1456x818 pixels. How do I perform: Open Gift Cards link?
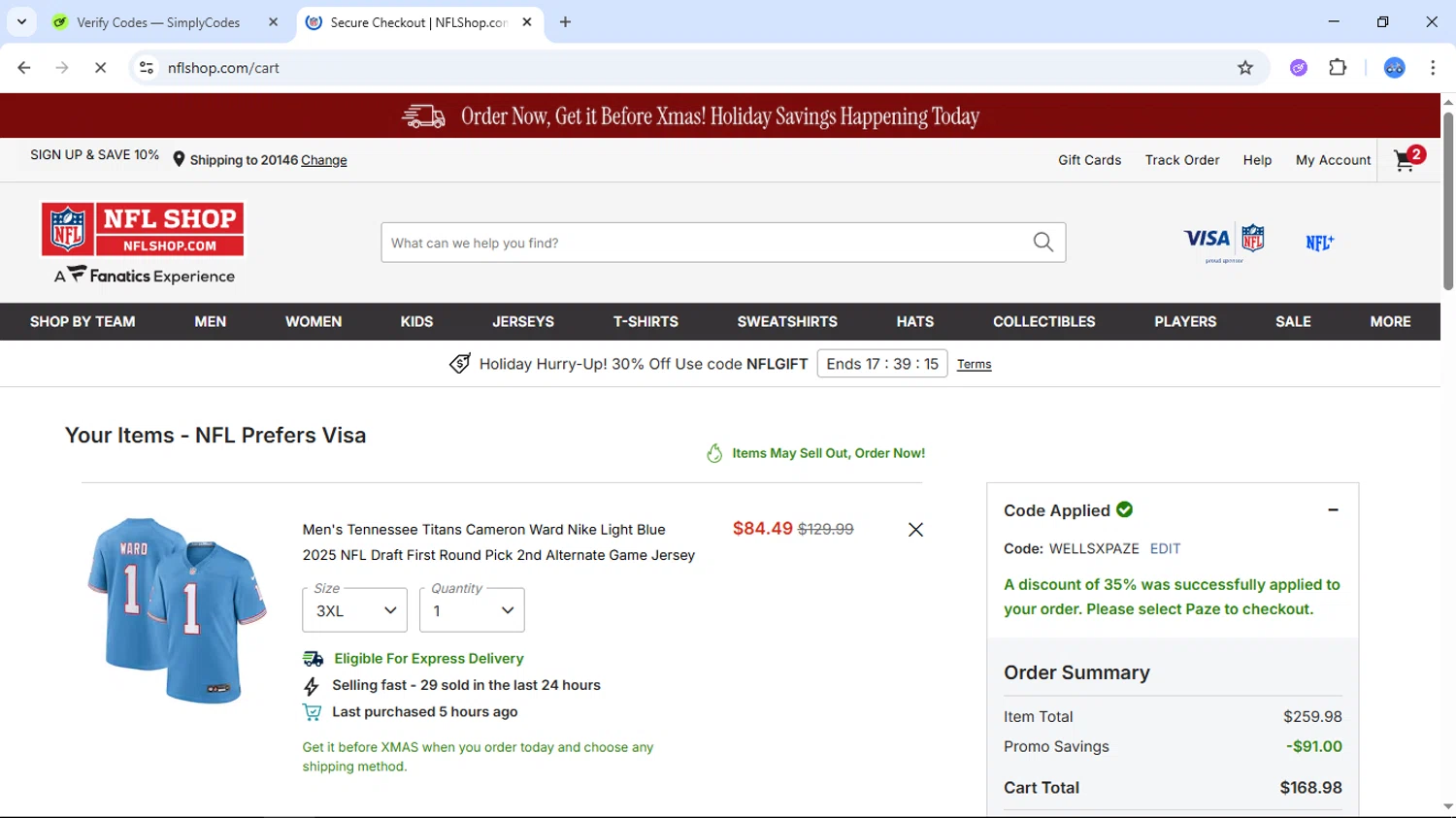(1089, 160)
